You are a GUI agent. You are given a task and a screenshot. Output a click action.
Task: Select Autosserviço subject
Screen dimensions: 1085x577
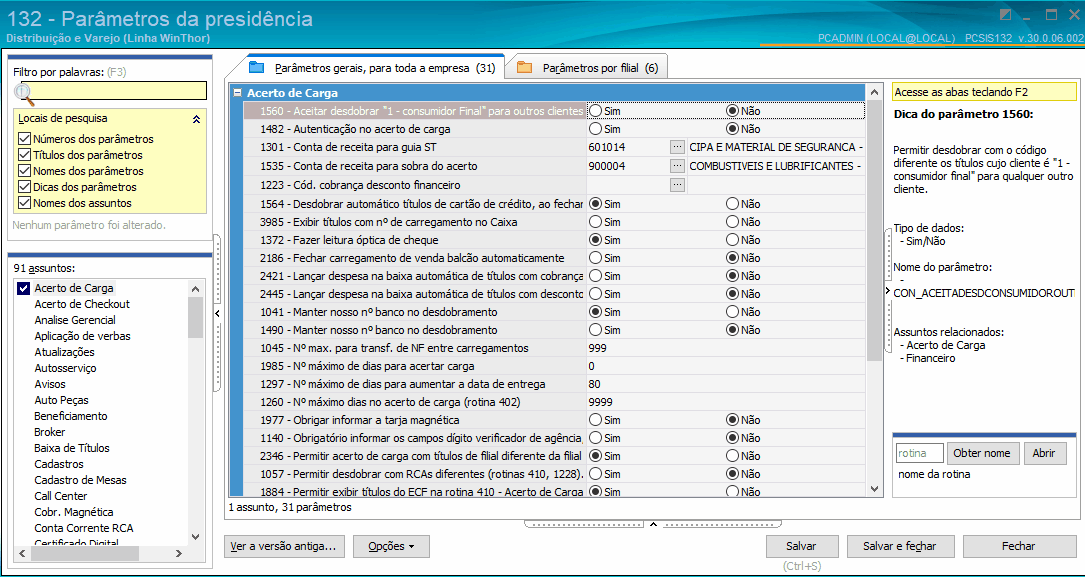(x=65, y=368)
